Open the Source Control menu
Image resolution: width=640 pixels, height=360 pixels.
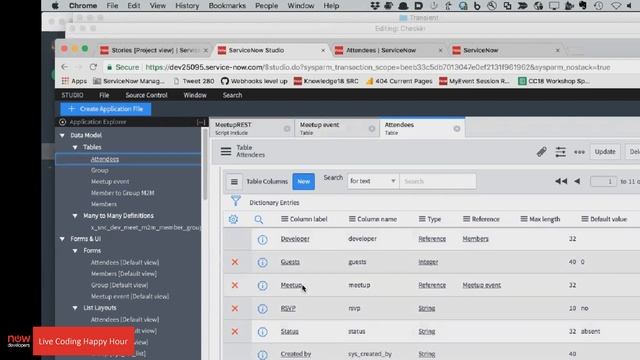coord(147,95)
